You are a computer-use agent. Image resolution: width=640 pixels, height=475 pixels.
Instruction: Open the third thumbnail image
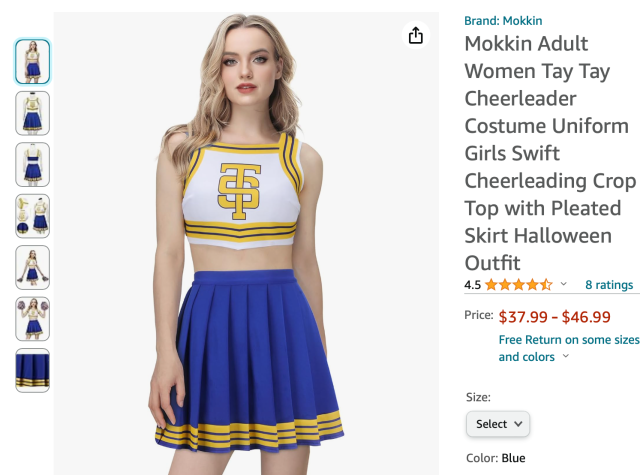point(32,164)
